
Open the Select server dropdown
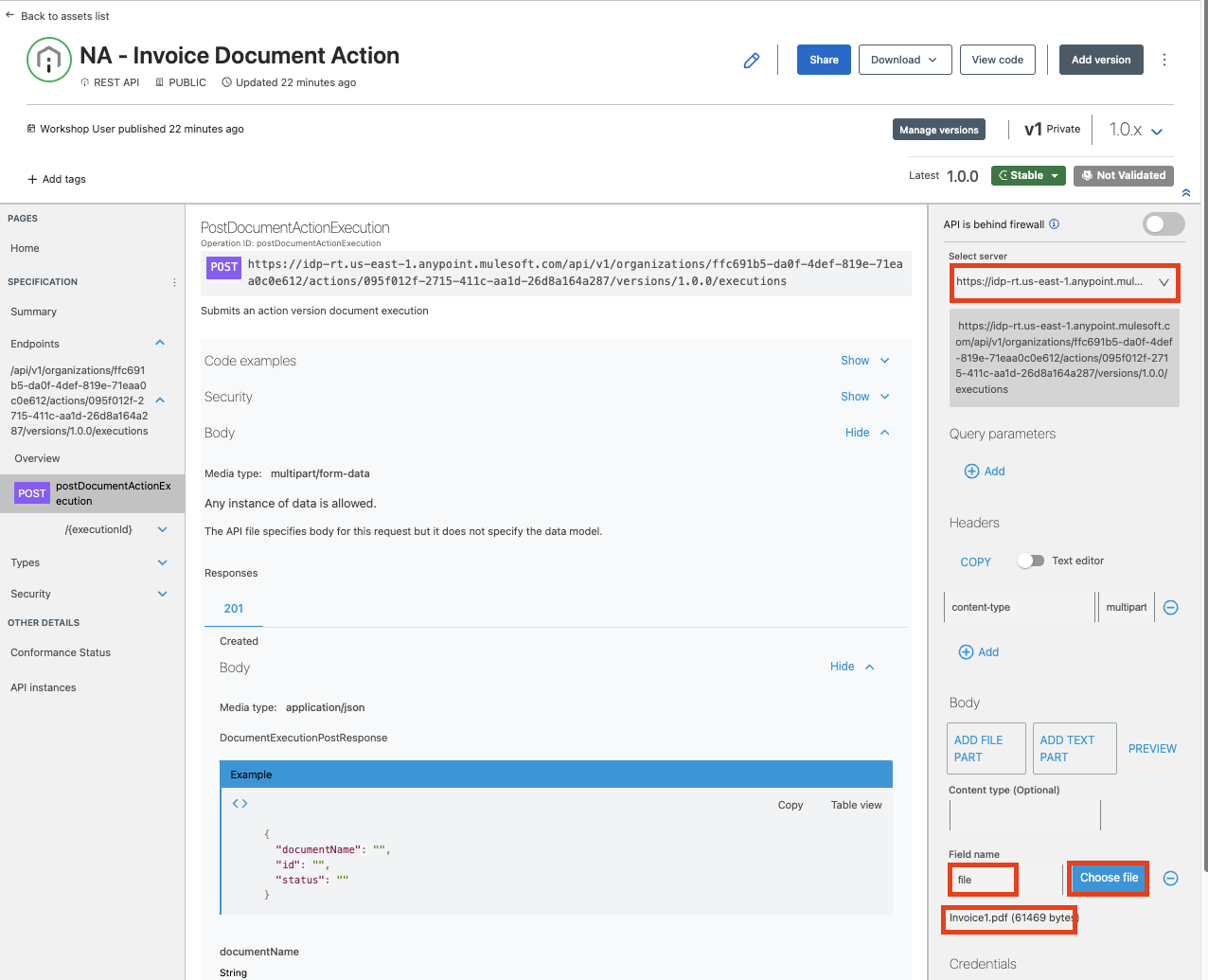pyautogui.click(x=1064, y=282)
